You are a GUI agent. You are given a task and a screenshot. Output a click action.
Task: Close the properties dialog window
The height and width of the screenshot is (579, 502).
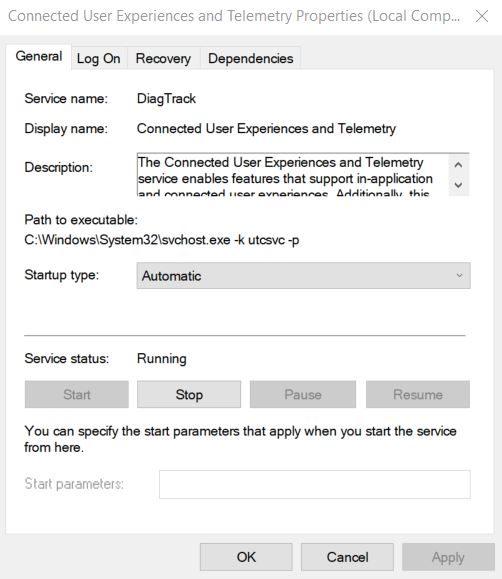(x=482, y=16)
